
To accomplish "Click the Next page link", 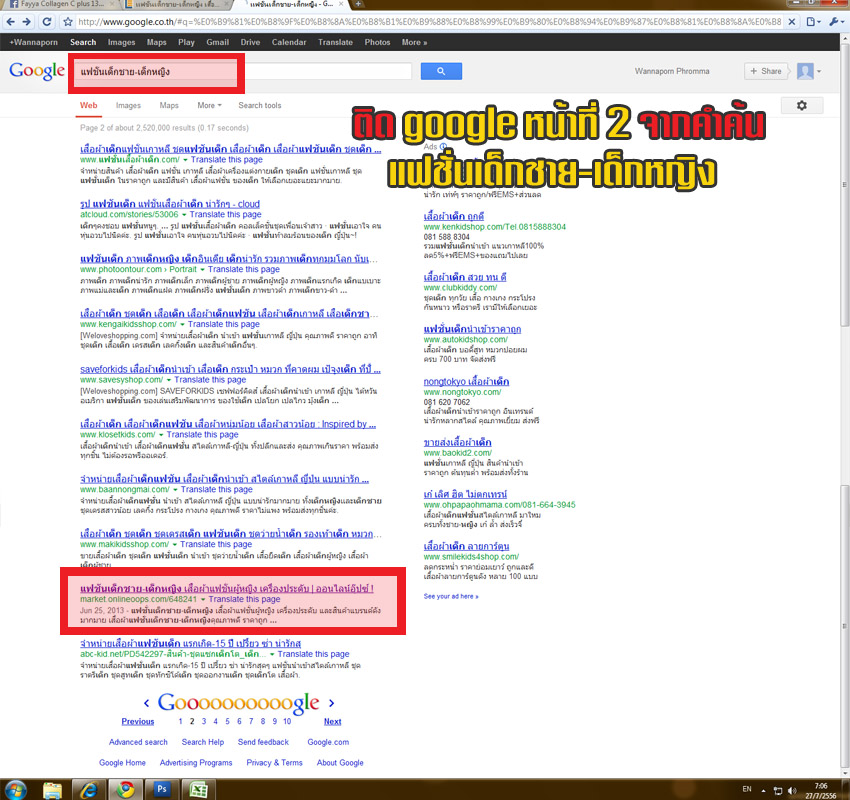I will 332,721.
